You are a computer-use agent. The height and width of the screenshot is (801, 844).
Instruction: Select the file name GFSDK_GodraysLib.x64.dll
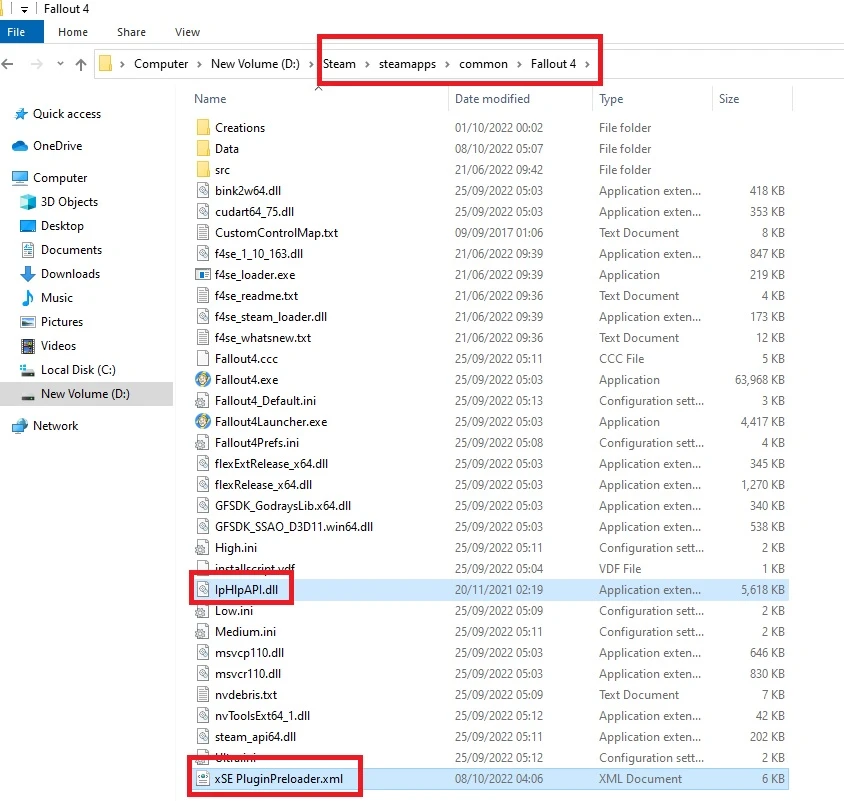tap(283, 505)
